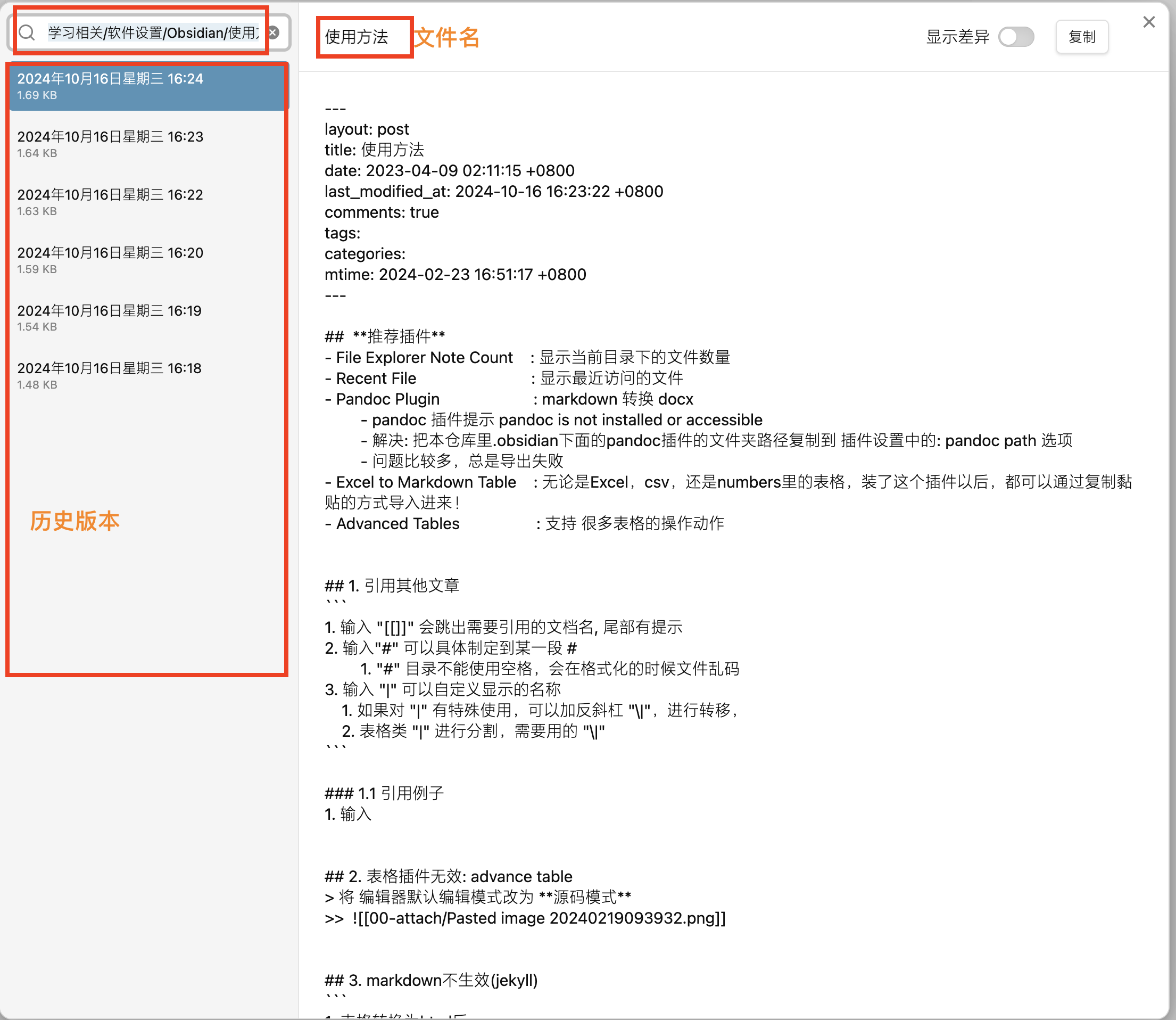Click the '## 2. 表格插件无效' heading
1176x1020 pixels.
click(x=449, y=876)
